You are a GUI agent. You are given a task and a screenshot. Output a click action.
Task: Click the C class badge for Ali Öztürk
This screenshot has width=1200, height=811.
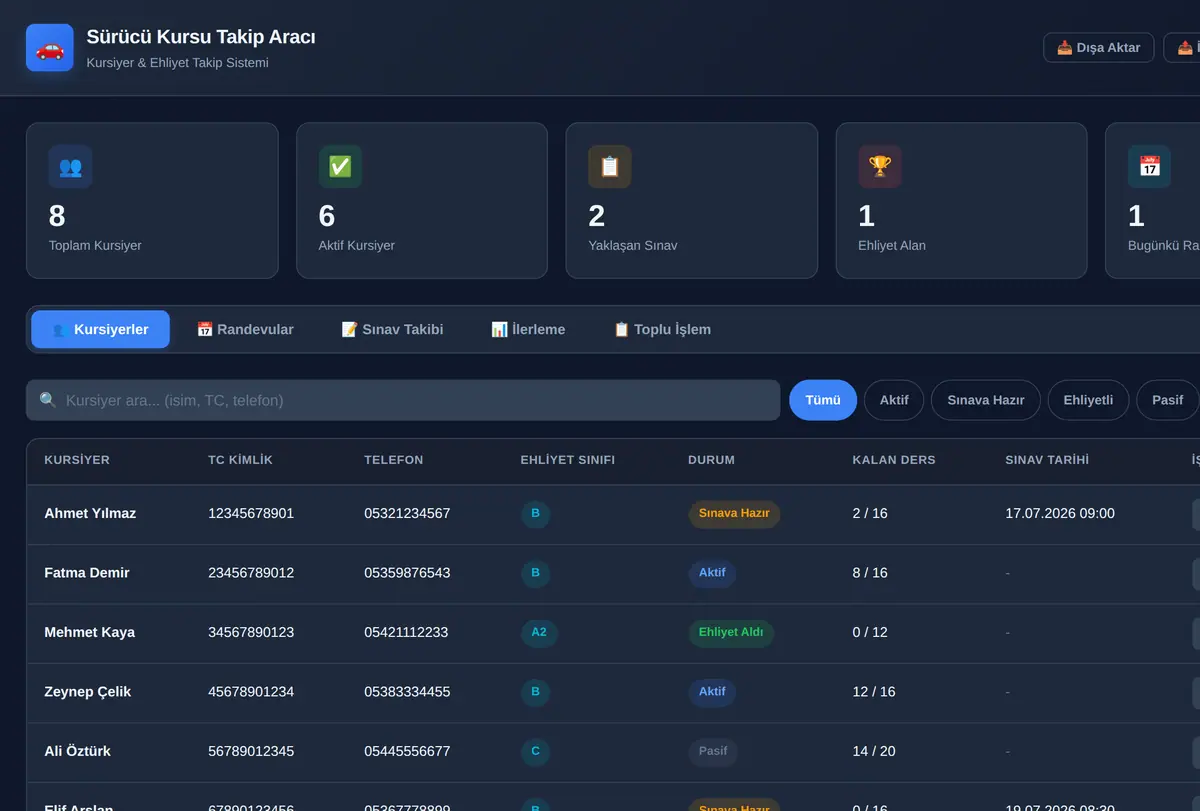pyautogui.click(x=535, y=752)
